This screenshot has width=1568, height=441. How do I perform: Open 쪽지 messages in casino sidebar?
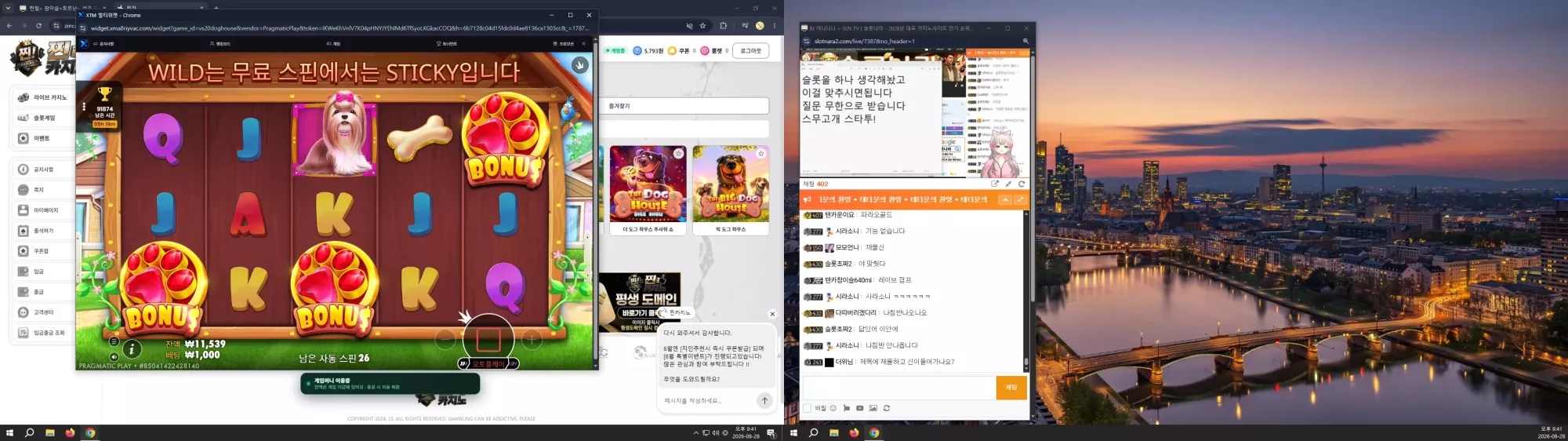point(43,190)
